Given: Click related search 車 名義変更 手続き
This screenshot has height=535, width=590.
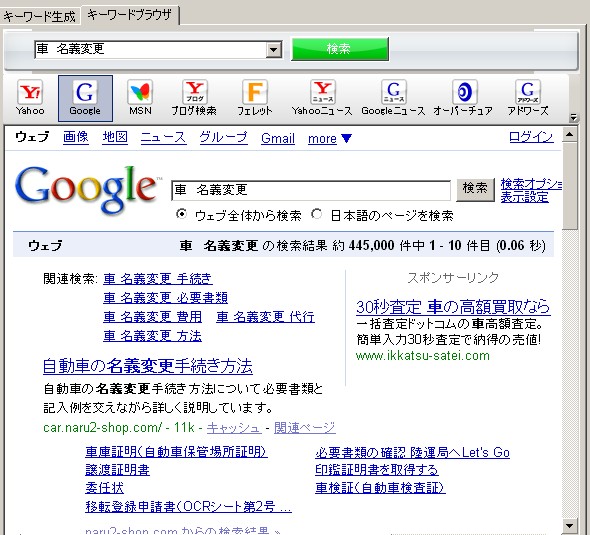Looking at the screenshot, I should (x=158, y=279).
